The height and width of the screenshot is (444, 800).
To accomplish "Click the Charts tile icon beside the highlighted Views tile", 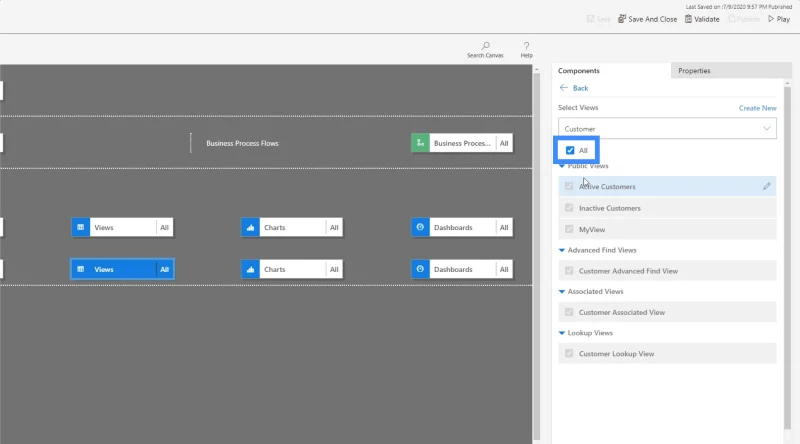I will [x=251, y=269].
